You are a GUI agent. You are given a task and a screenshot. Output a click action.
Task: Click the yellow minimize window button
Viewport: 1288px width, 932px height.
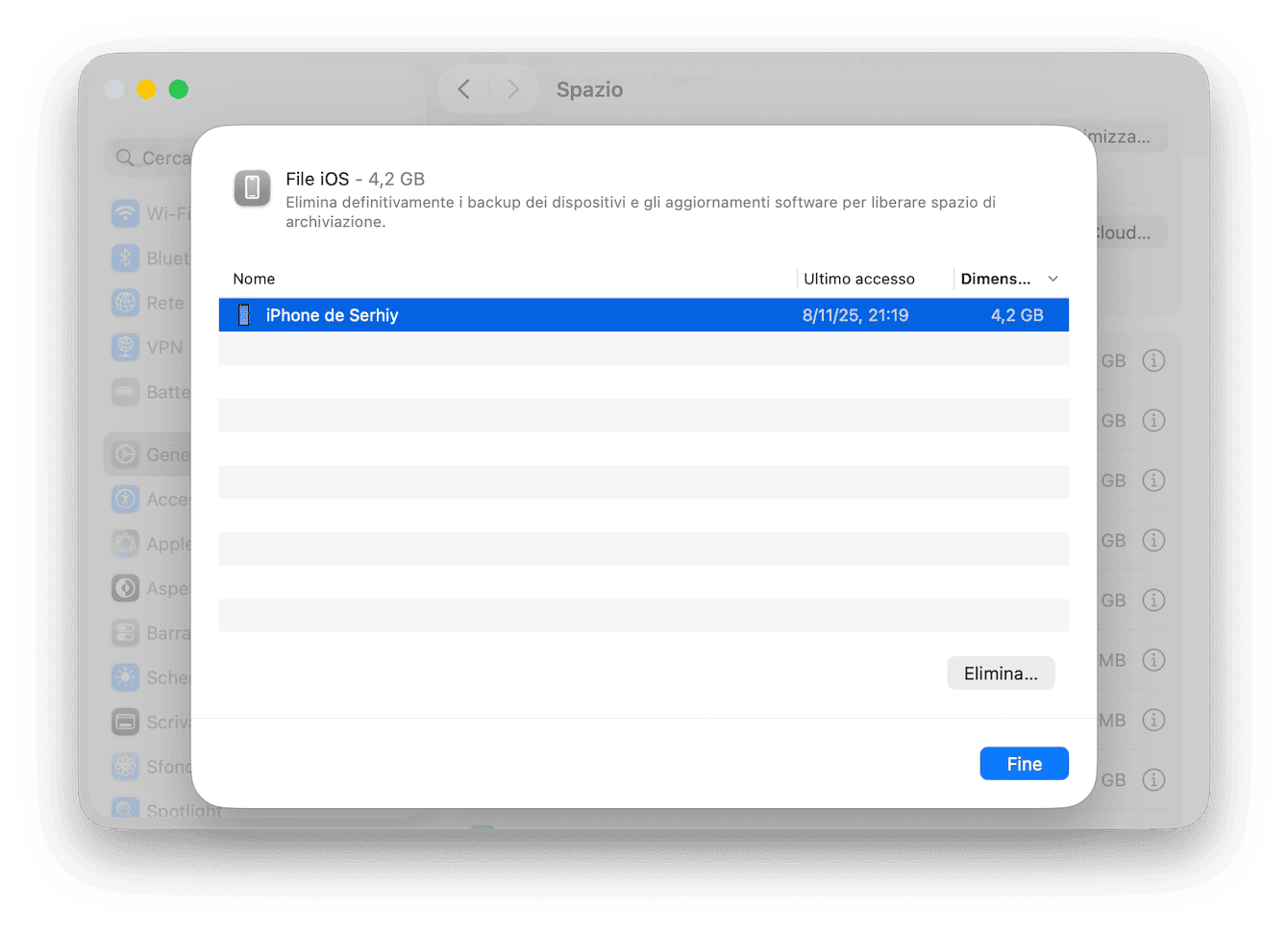tap(146, 89)
